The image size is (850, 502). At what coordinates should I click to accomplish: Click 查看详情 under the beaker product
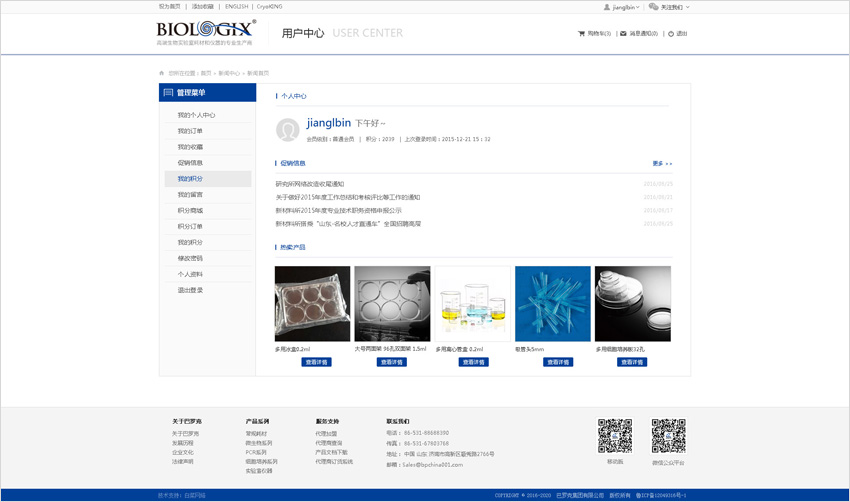point(473,362)
